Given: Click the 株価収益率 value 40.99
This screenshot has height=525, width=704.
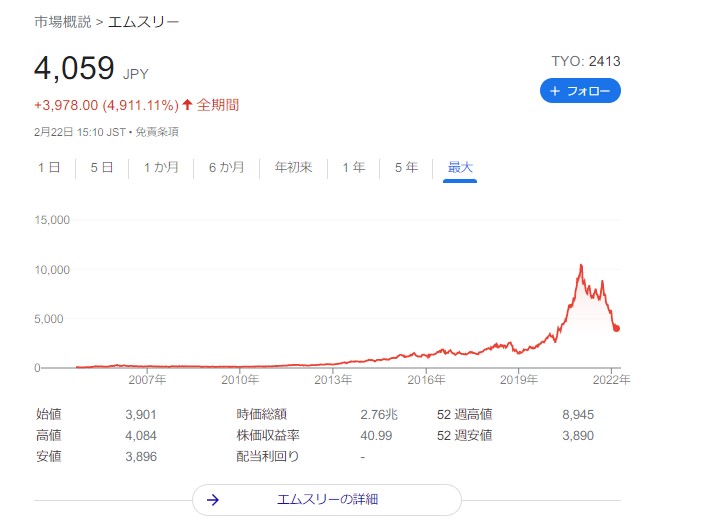Looking at the screenshot, I should 376,436.
